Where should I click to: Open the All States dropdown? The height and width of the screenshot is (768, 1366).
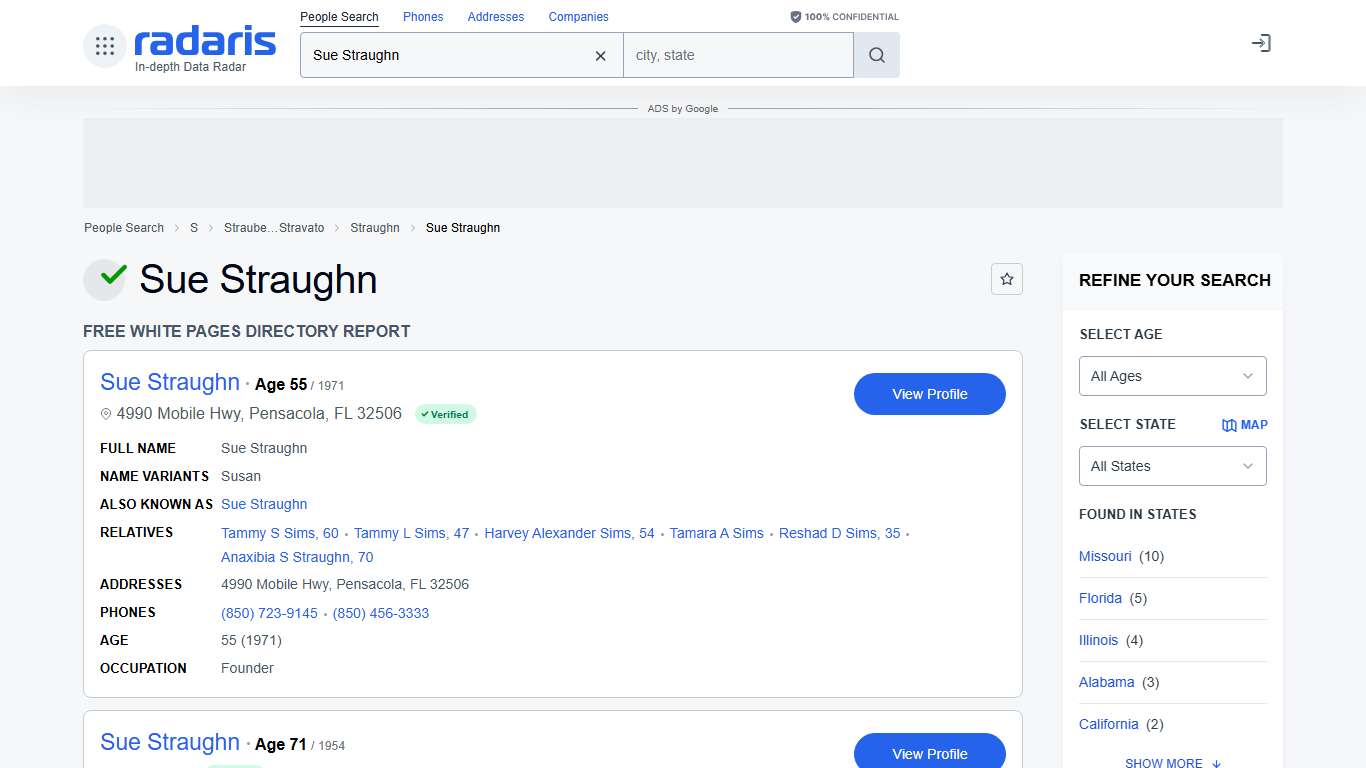point(1172,466)
